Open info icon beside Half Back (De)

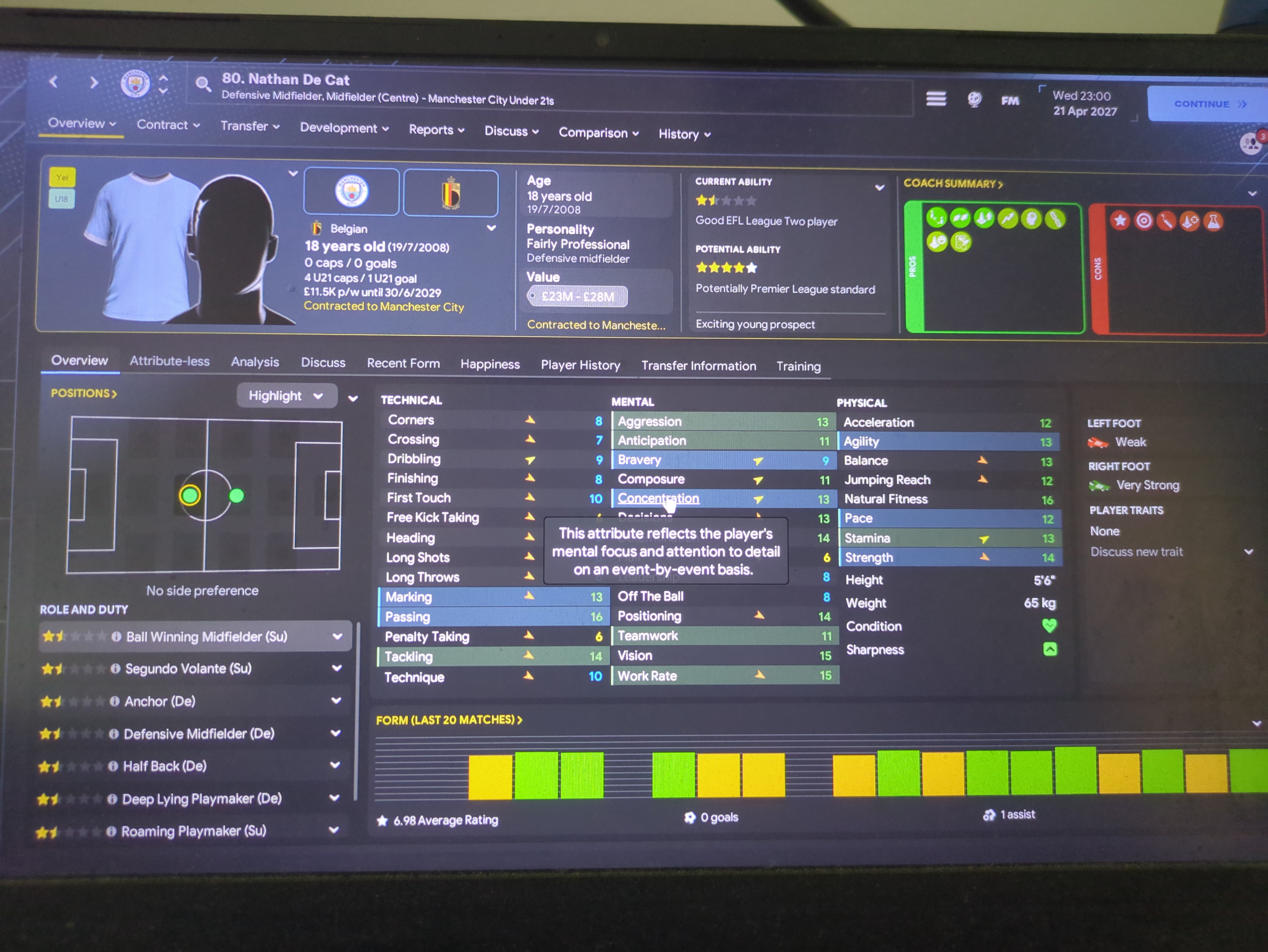coord(113,766)
